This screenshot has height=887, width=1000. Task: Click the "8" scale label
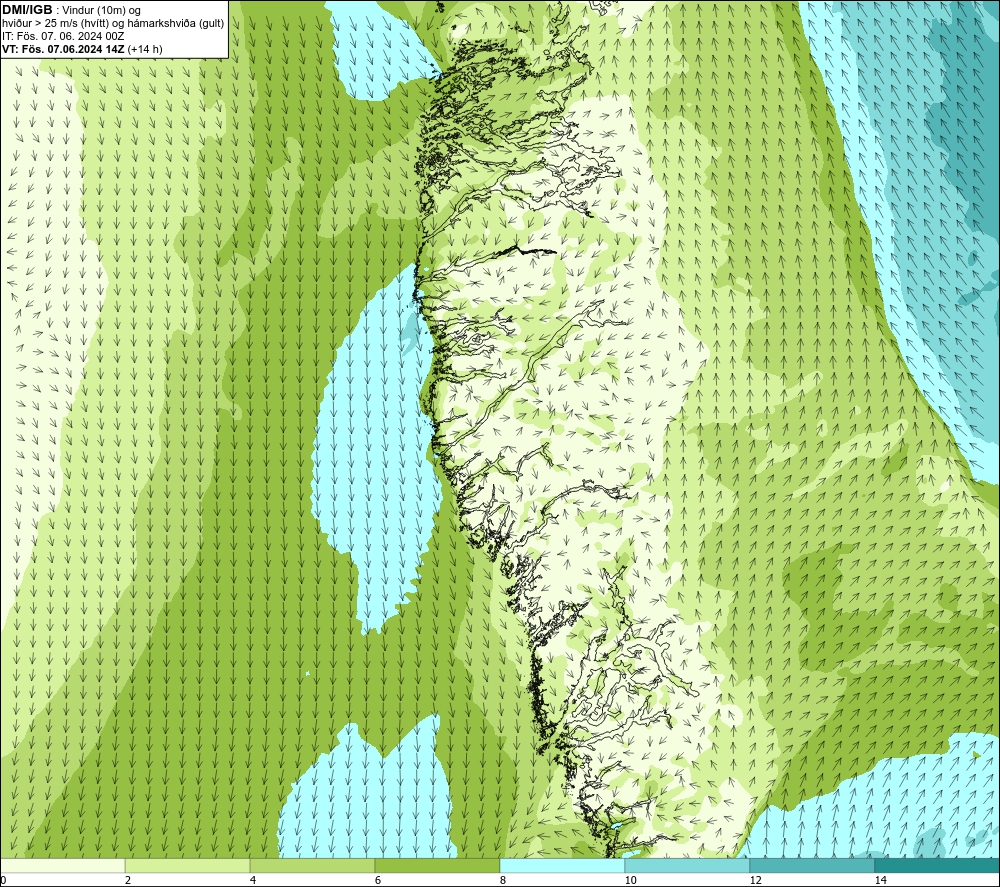tap(503, 880)
